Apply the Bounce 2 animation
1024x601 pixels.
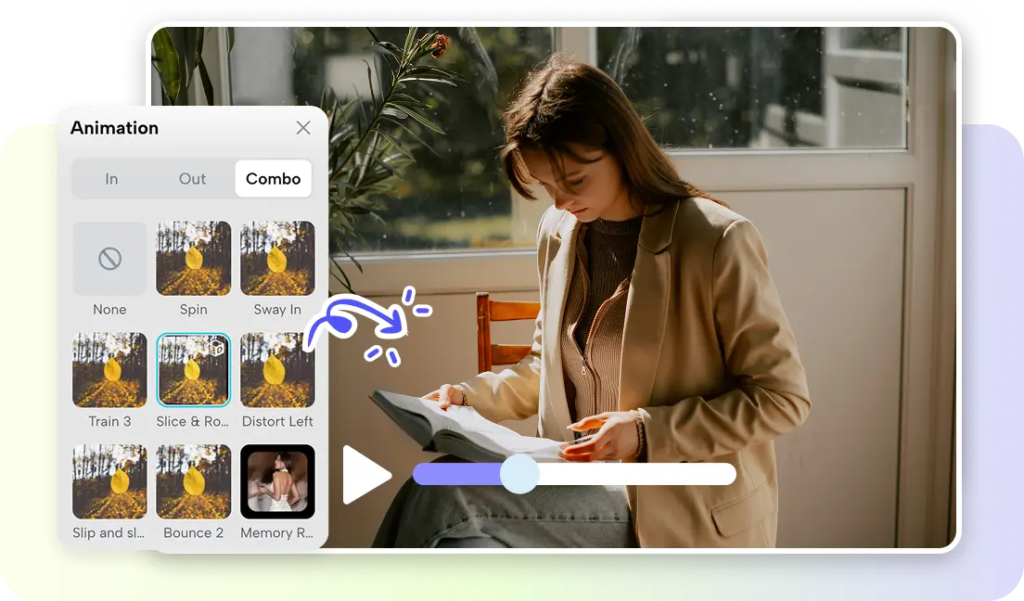point(193,481)
